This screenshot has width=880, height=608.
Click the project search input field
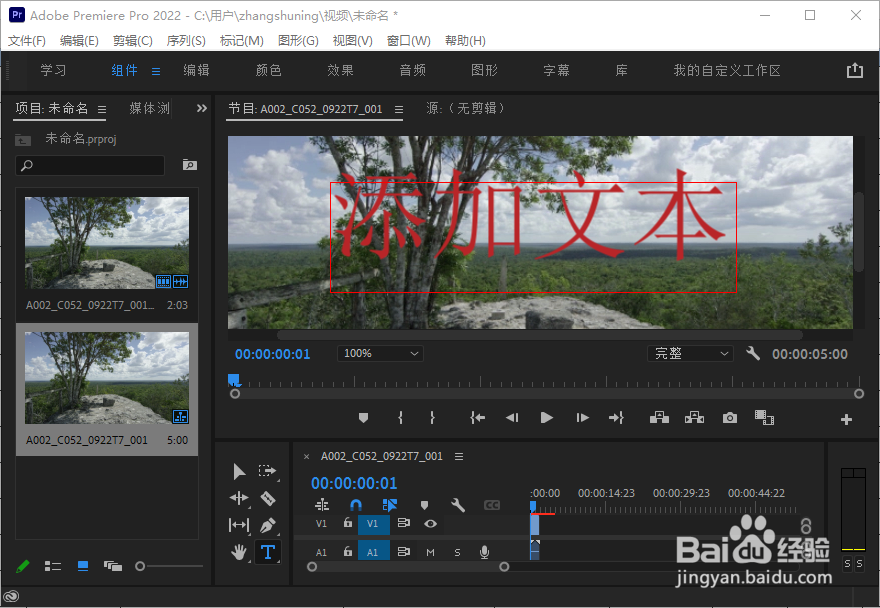(x=90, y=165)
